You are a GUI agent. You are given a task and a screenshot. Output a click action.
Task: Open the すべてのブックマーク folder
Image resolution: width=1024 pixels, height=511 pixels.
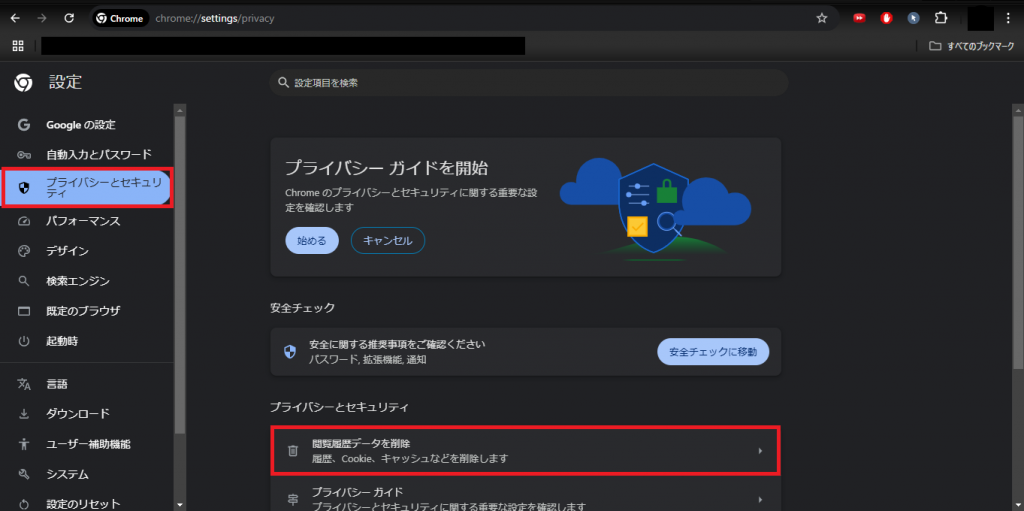(972, 46)
